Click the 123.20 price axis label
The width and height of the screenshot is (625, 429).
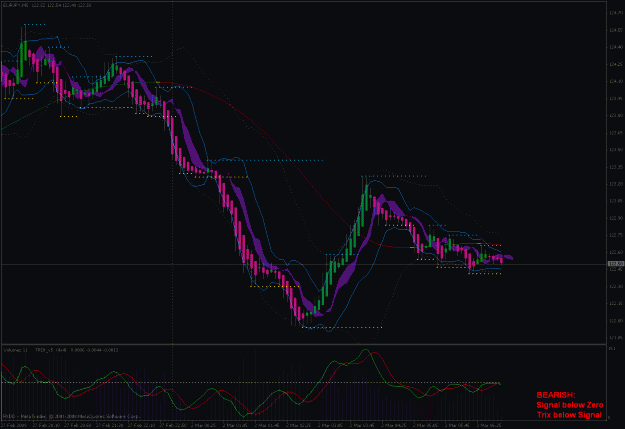tap(616, 184)
